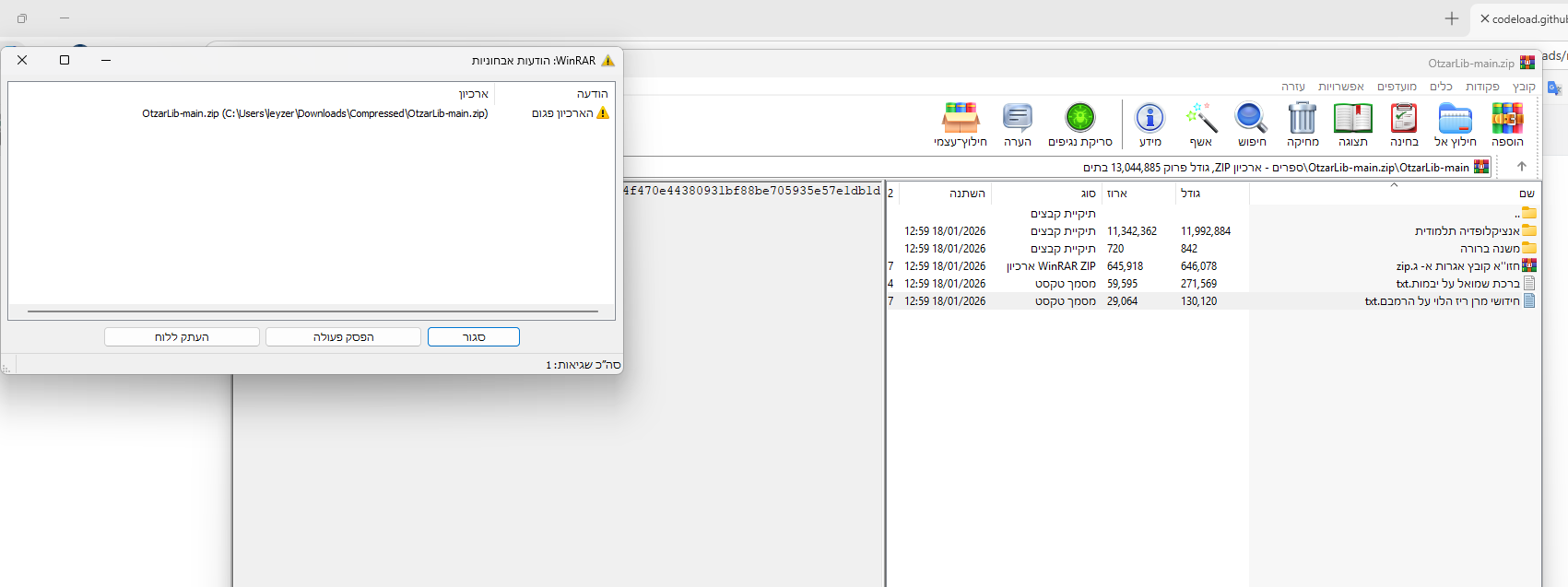This screenshot has height=587, width=1568.
Task: Go up one folder level arrow
Action: pyautogui.click(x=1522, y=167)
